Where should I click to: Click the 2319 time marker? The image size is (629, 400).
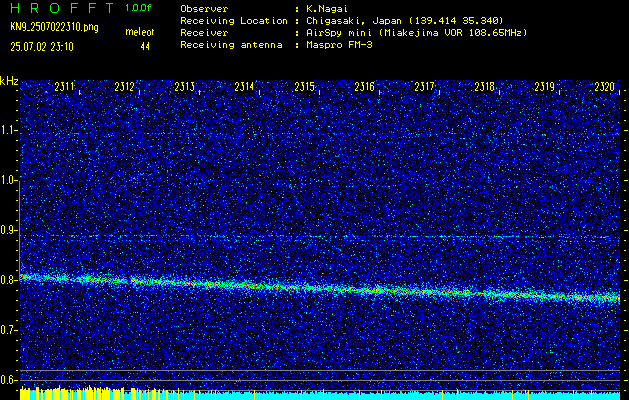coord(545,87)
